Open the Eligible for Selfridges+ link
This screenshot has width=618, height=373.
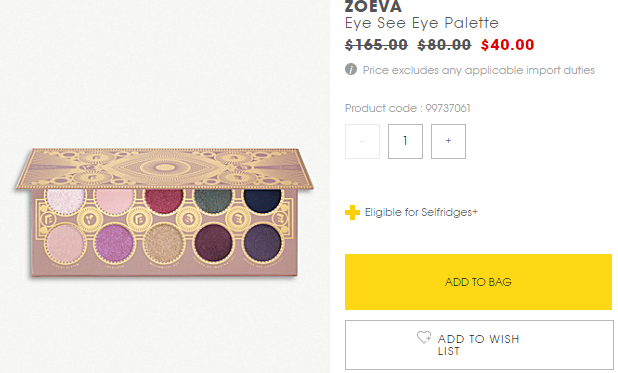(x=421, y=213)
